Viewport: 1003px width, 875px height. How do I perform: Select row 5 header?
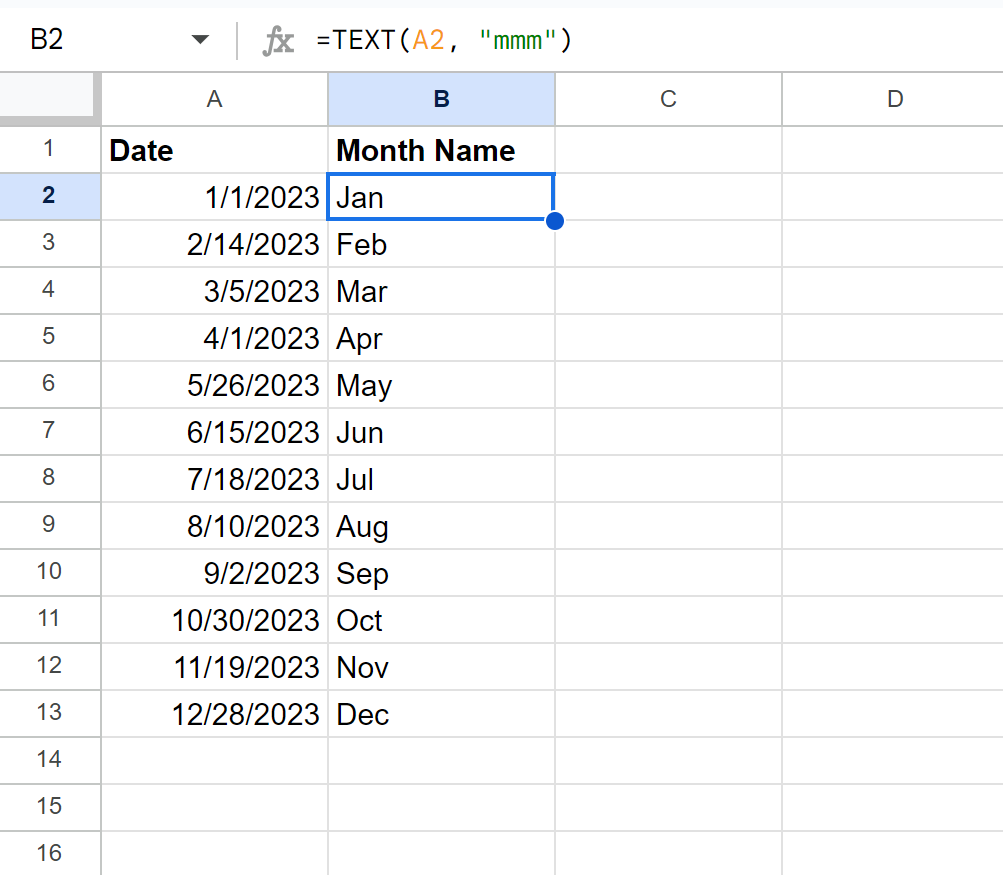50,338
